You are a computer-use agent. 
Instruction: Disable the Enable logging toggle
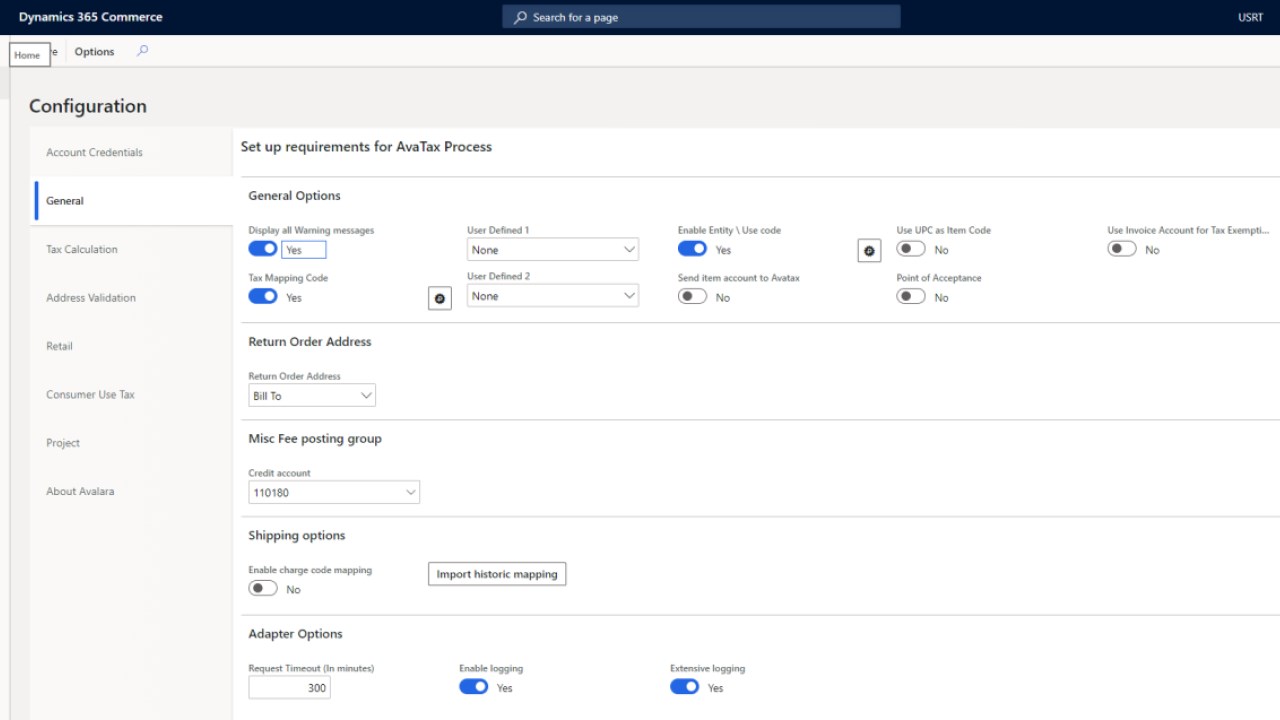[x=474, y=686]
